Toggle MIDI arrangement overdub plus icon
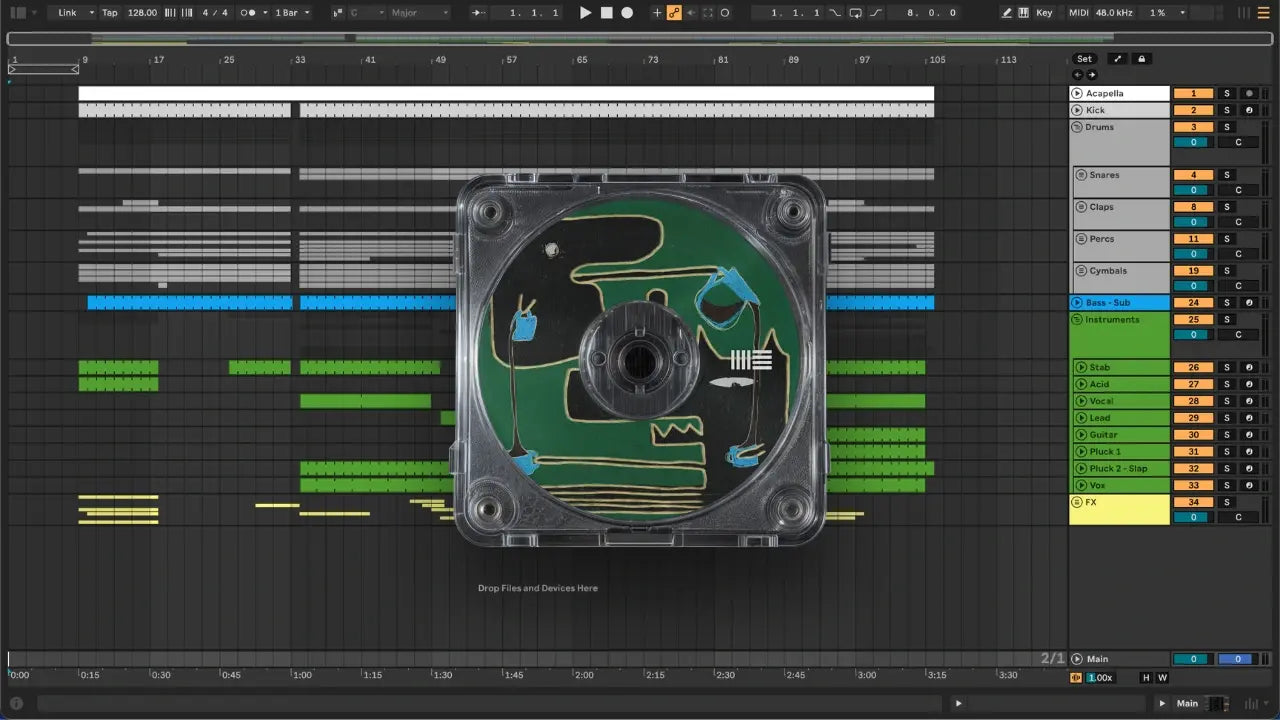The height and width of the screenshot is (720, 1280). pos(657,13)
